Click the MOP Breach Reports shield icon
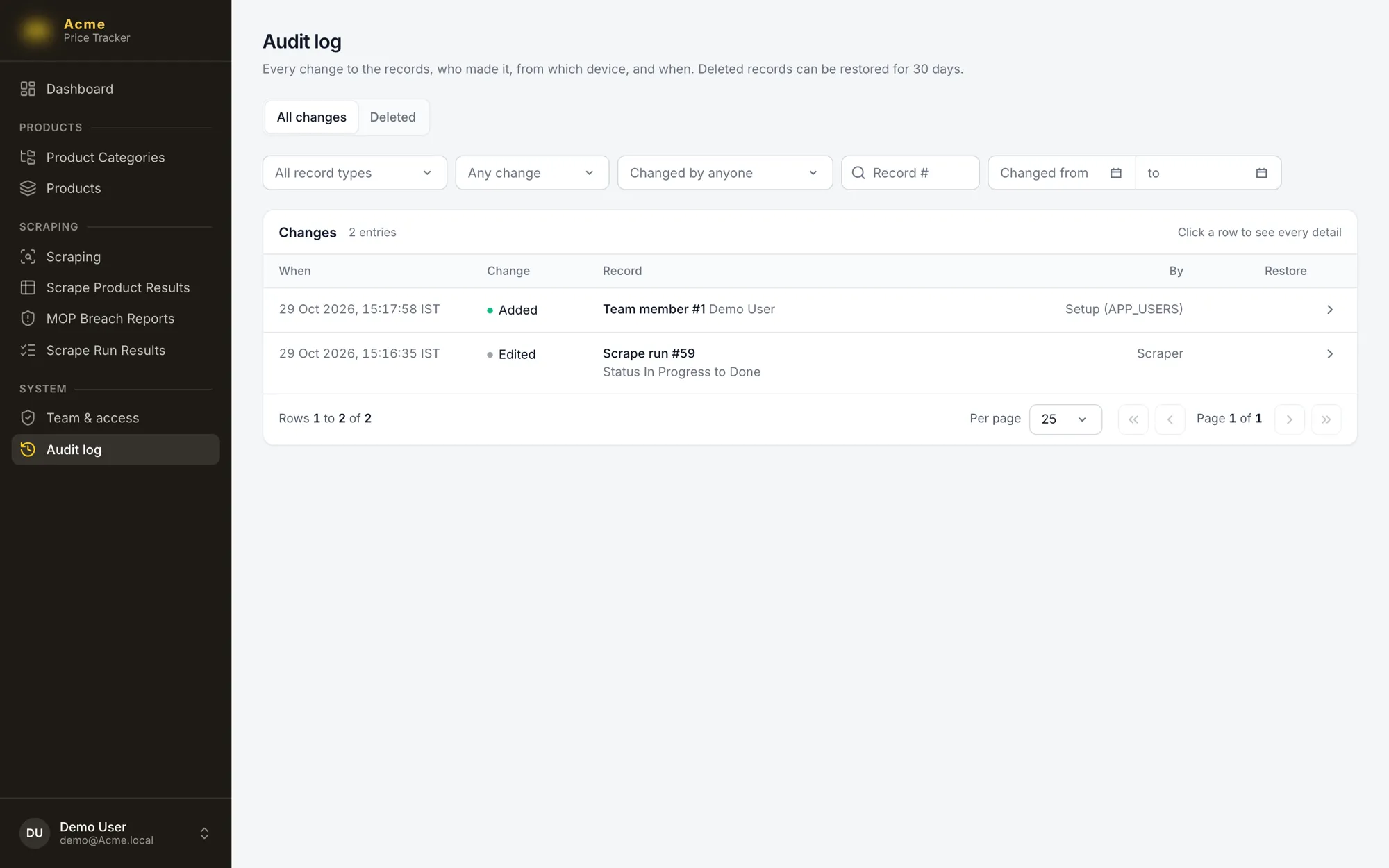 coord(28,318)
